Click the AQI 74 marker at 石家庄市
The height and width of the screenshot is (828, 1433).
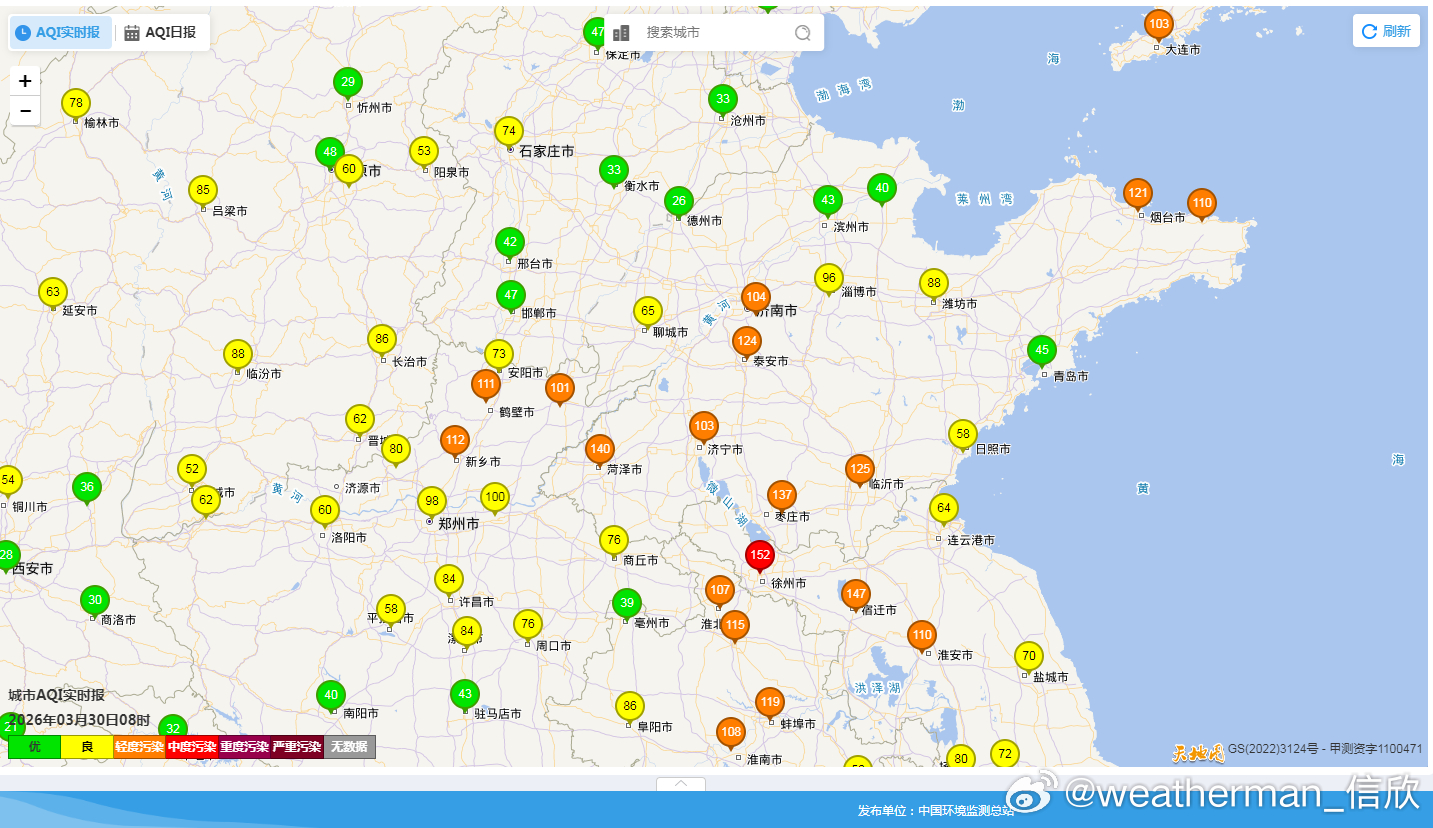(509, 131)
